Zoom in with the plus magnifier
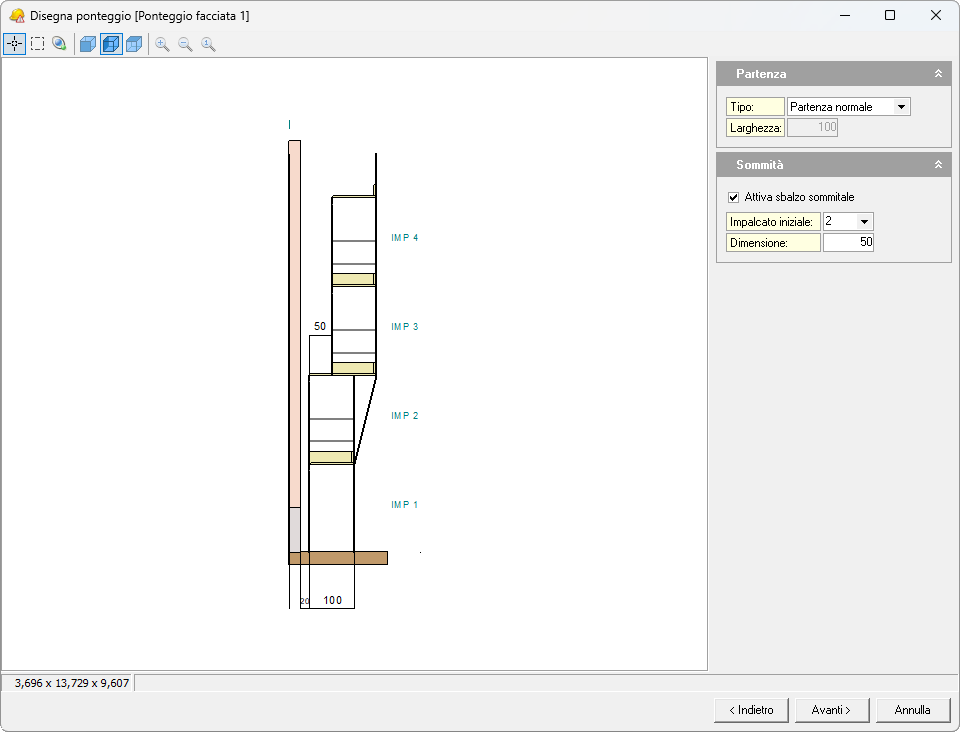 [x=162, y=44]
